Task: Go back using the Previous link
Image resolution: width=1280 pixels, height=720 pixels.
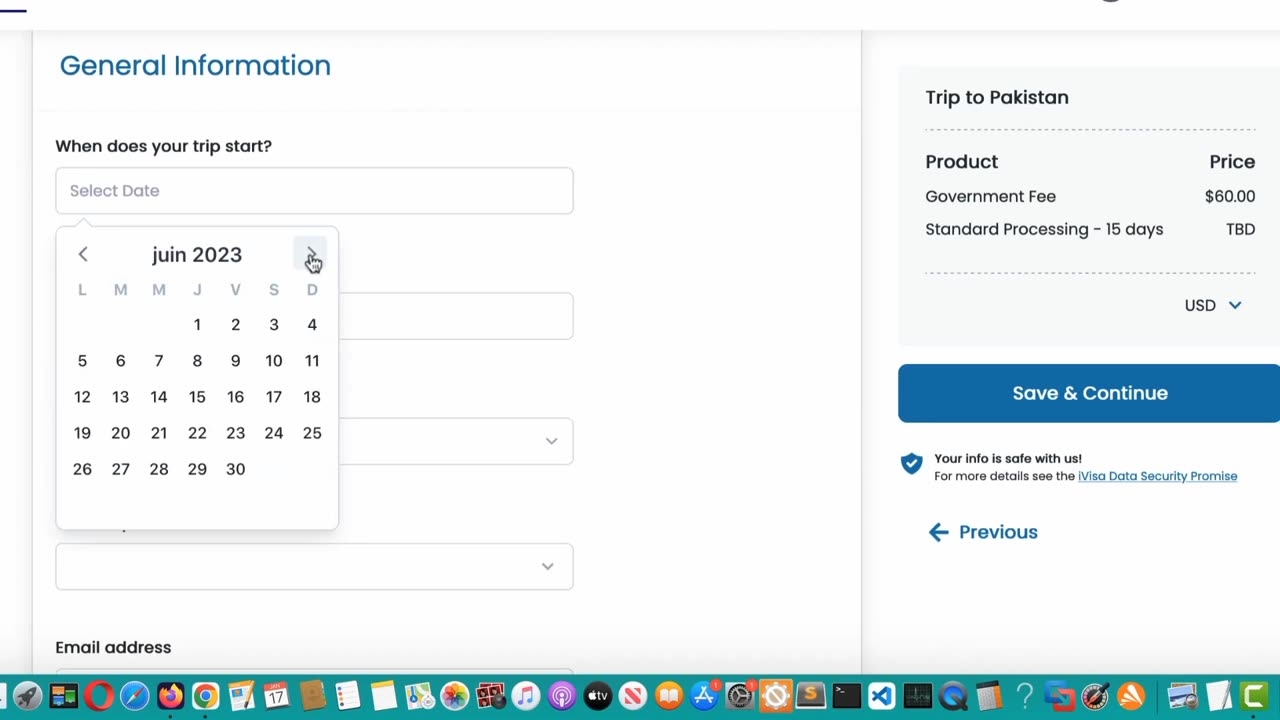Action: (997, 532)
